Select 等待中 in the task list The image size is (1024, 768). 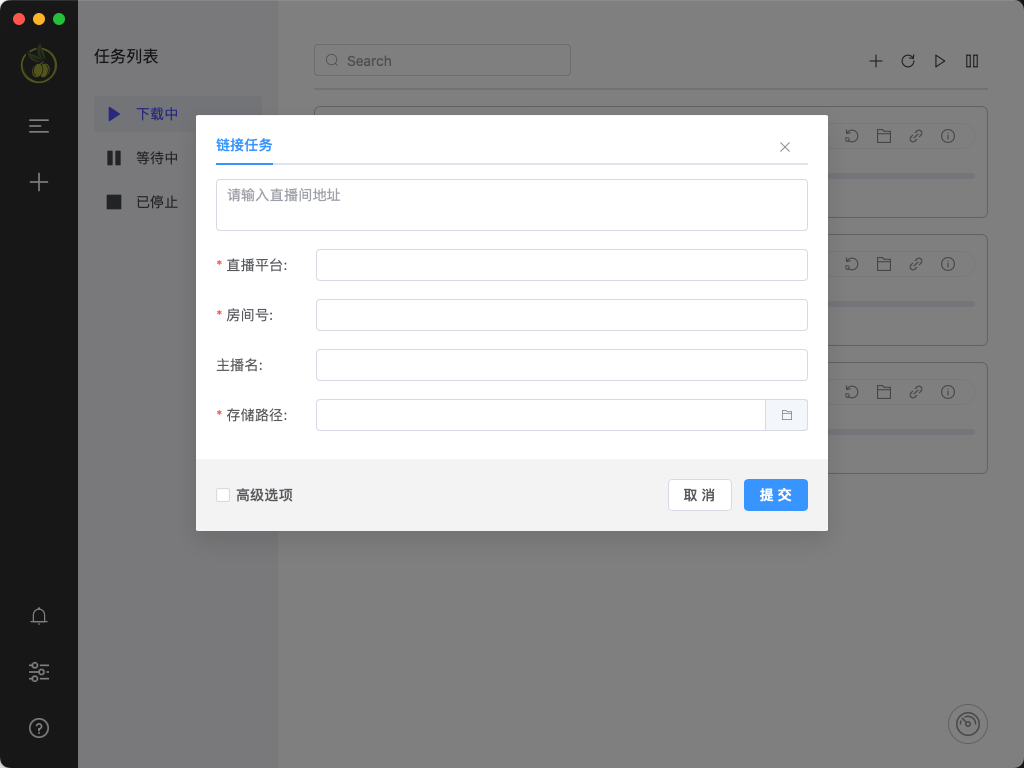pos(157,158)
